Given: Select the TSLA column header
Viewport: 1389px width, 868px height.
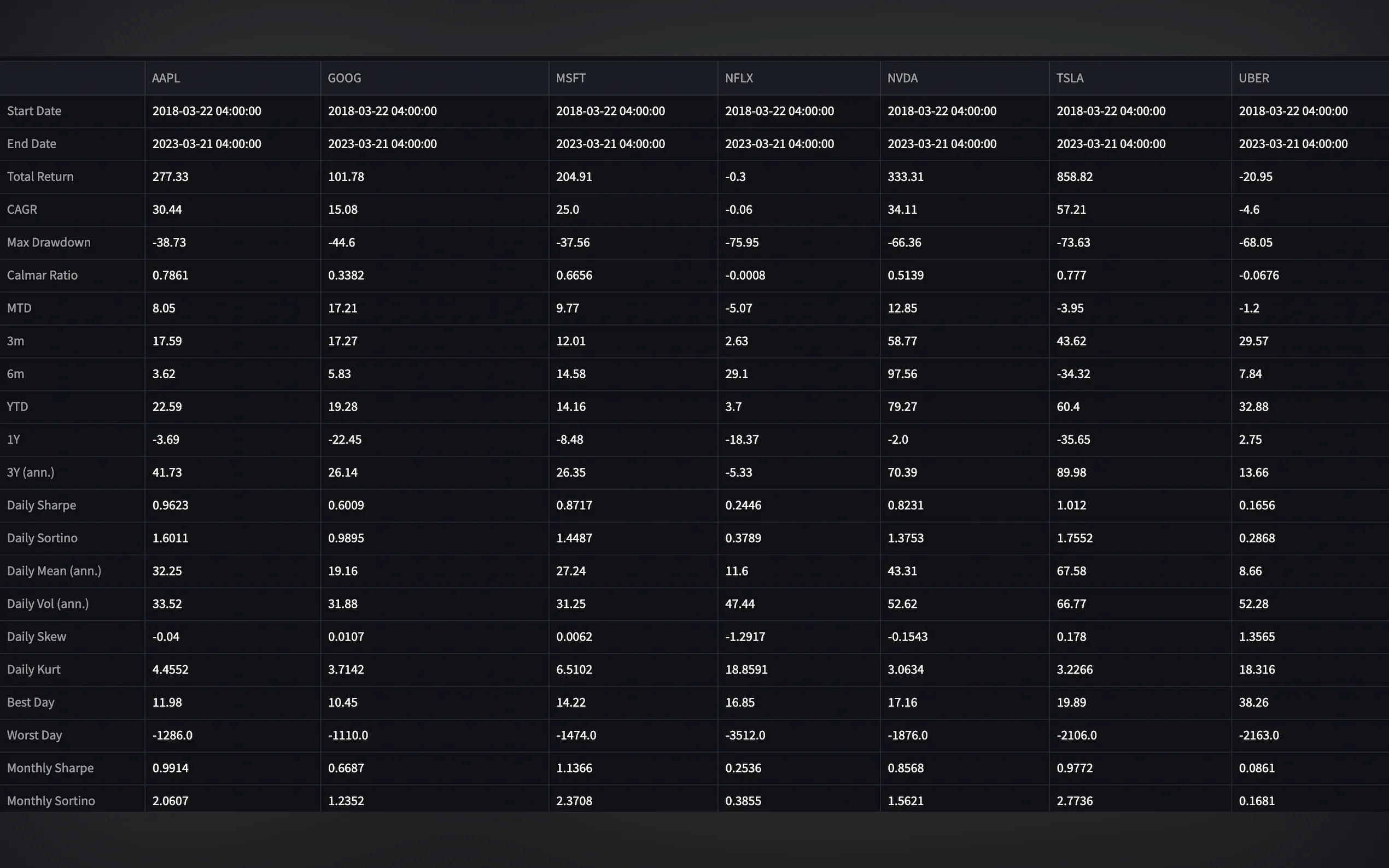Looking at the screenshot, I should [x=1070, y=78].
